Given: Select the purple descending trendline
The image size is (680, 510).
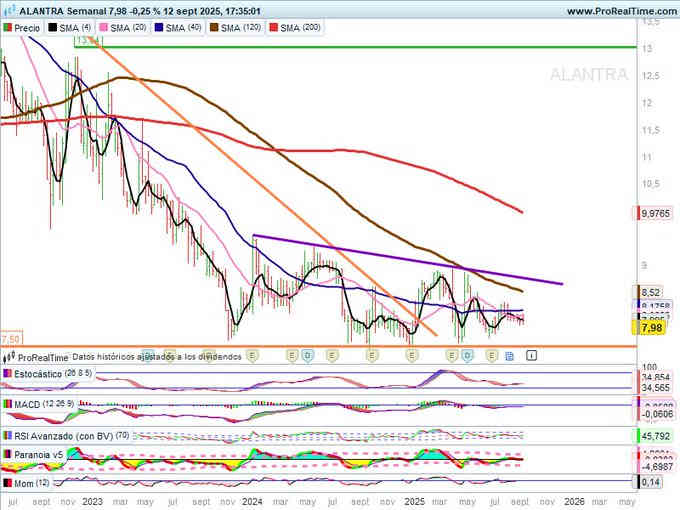Looking at the screenshot, I should tap(408, 259).
